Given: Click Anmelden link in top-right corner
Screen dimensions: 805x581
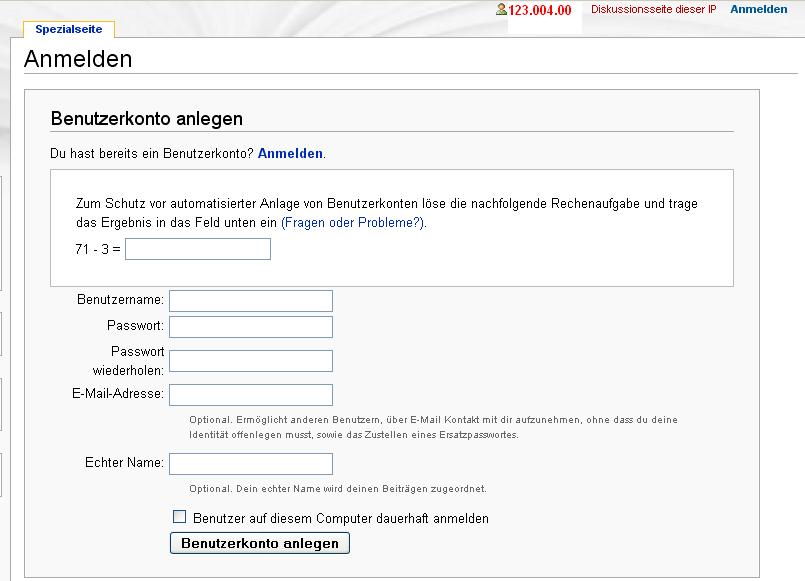Looking at the screenshot, I should click(x=758, y=9).
